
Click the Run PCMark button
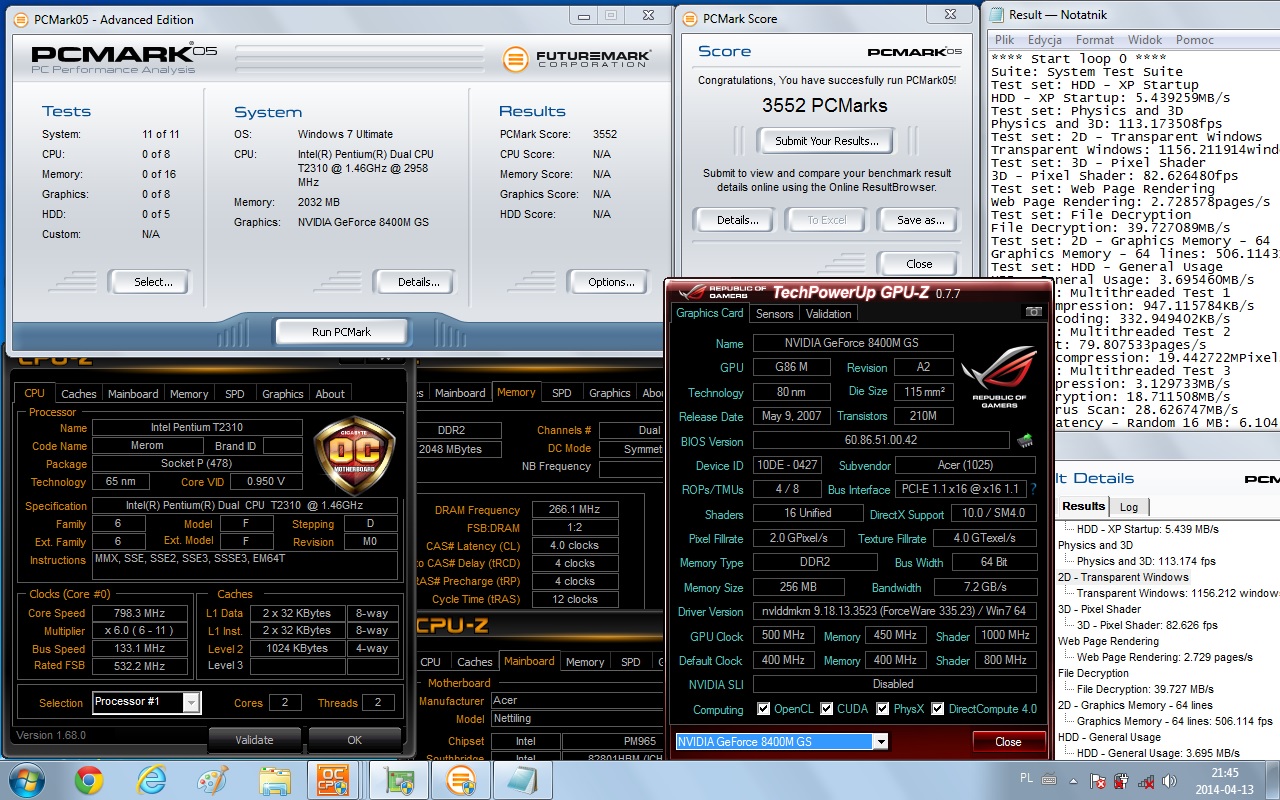coord(341,332)
